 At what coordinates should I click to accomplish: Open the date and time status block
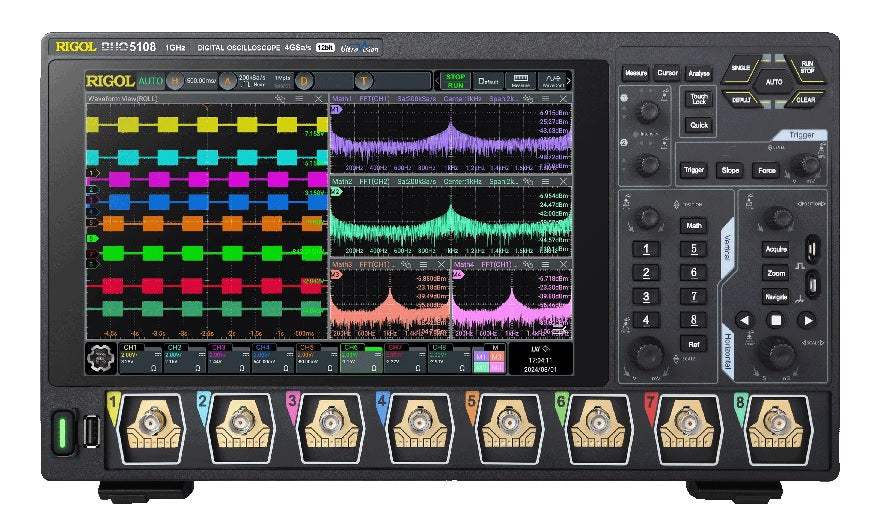[540, 360]
